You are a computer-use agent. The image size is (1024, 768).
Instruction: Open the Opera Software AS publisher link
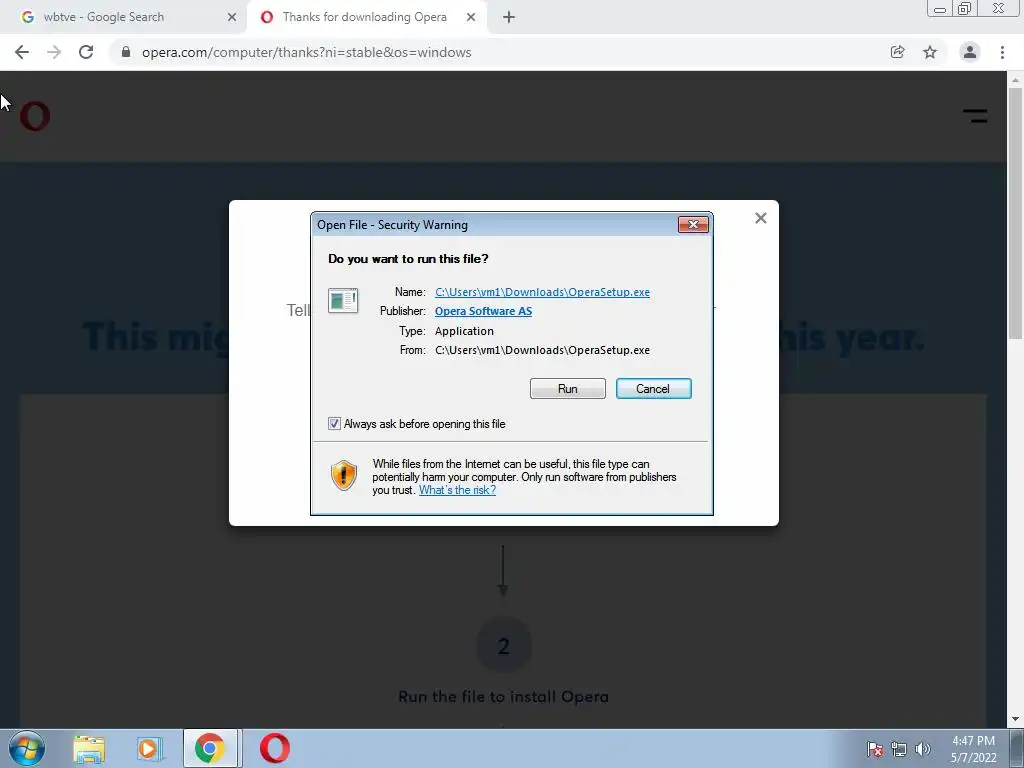tap(483, 311)
